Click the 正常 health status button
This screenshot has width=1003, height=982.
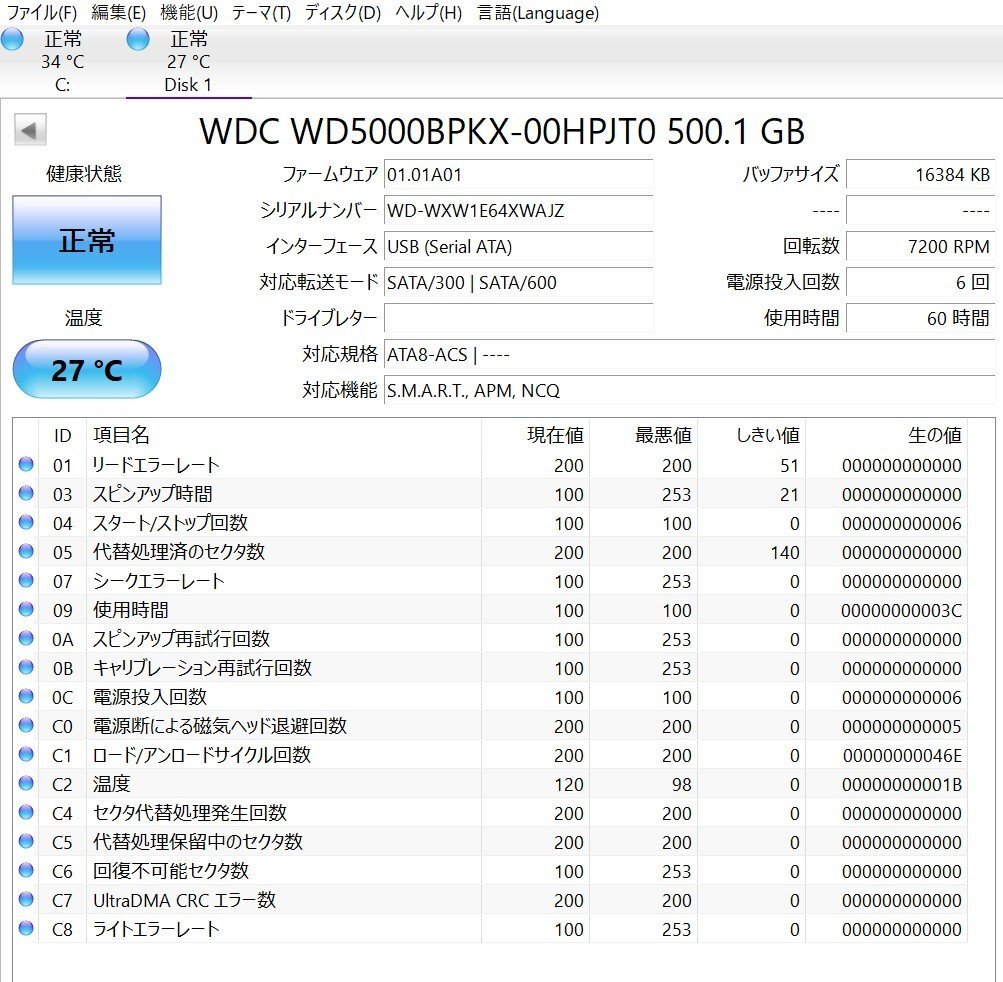point(86,239)
